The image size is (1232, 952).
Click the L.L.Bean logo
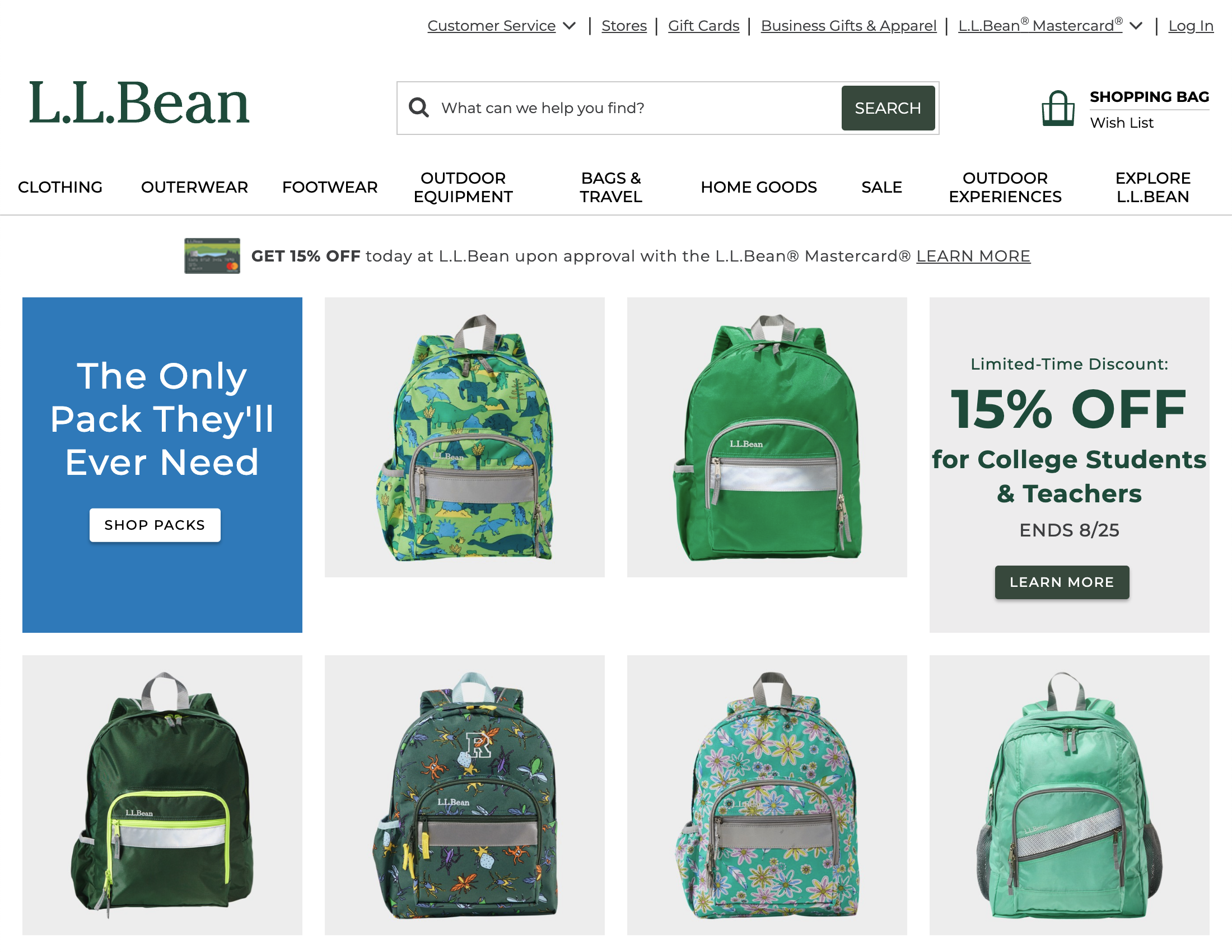point(139,102)
